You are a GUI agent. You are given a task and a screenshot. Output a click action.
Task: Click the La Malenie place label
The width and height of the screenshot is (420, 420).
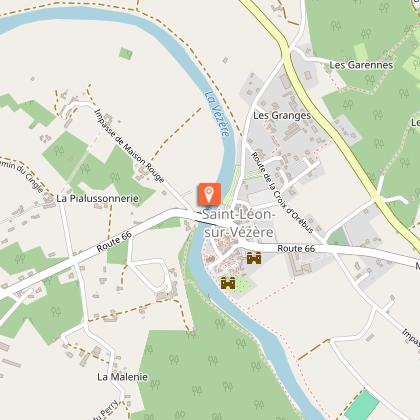(122, 377)
